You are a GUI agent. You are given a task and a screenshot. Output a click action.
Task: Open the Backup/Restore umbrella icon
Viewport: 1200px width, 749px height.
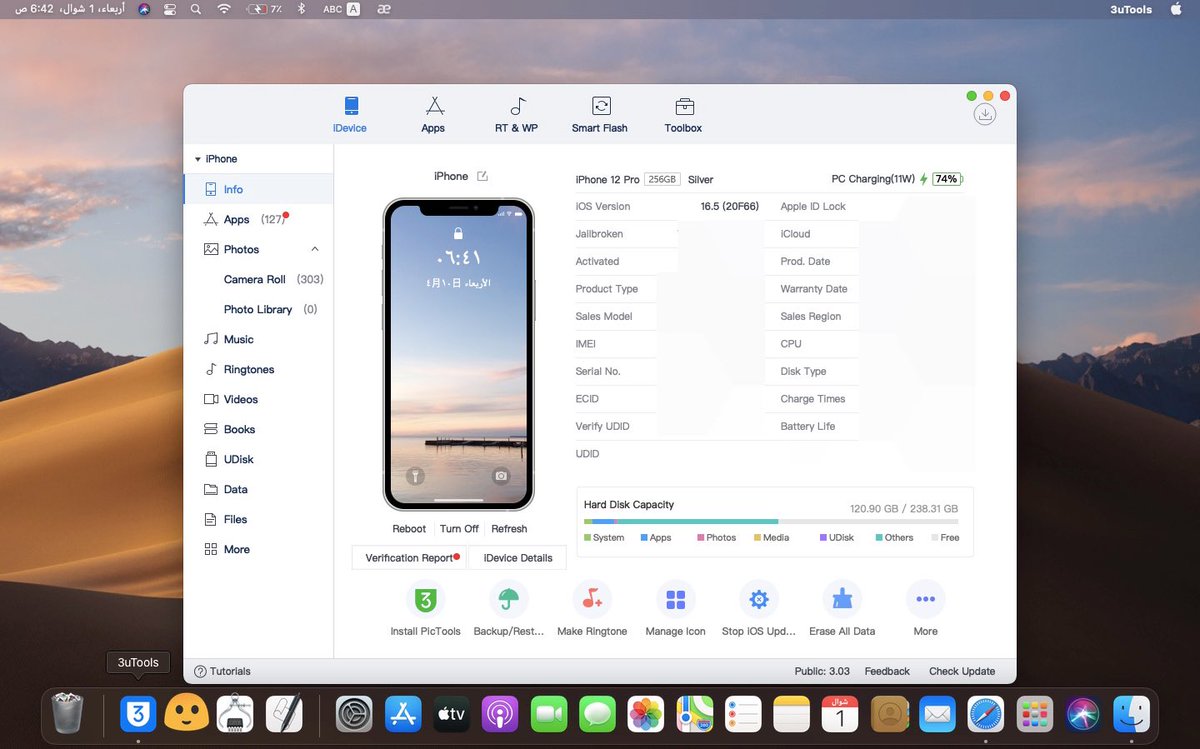pos(509,600)
